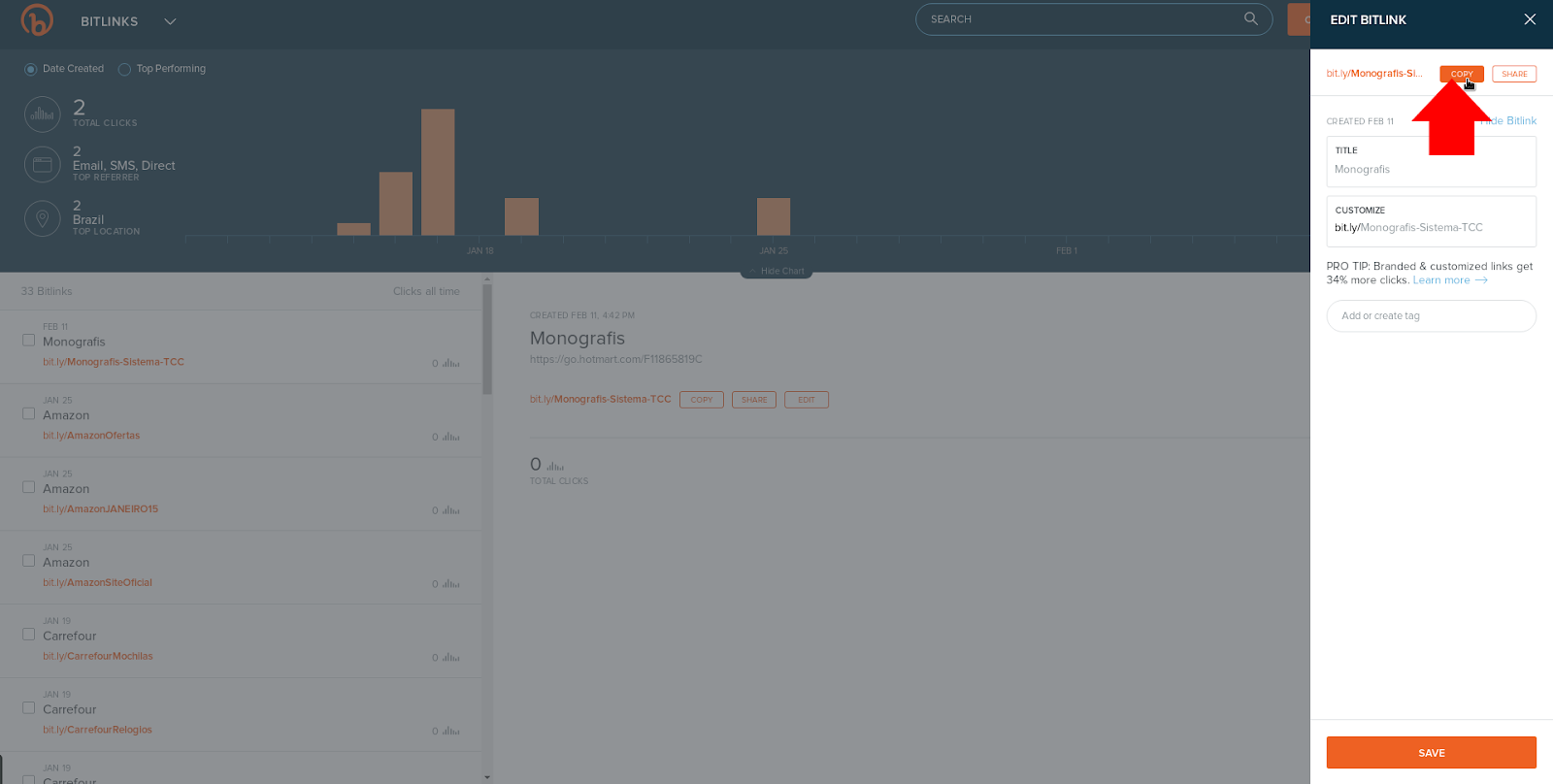Click EDIT button in Monografis detail view
Screen dimensions: 1553x784
[807, 400]
